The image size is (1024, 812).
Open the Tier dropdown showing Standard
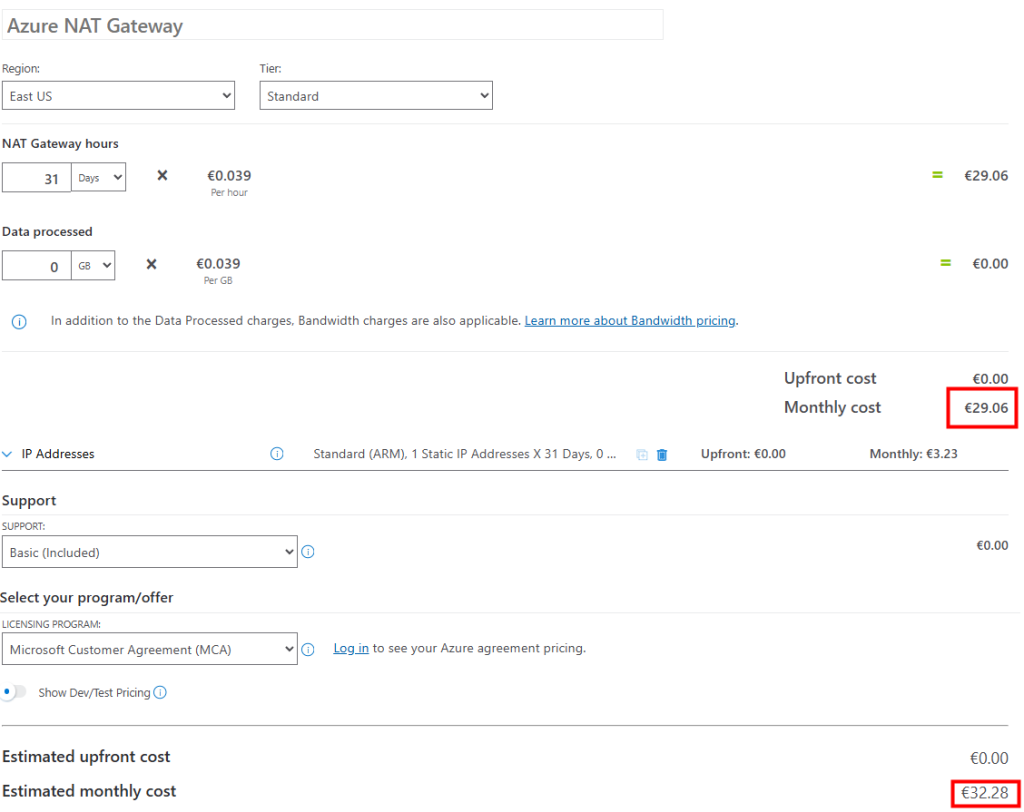pos(376,95)
